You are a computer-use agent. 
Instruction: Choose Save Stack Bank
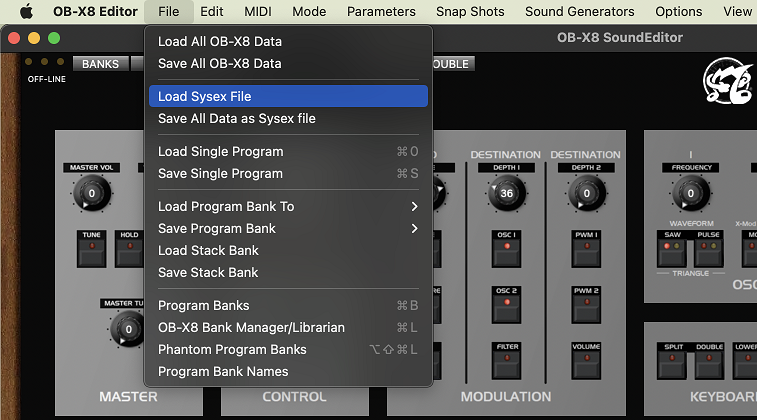pos(288,272)
